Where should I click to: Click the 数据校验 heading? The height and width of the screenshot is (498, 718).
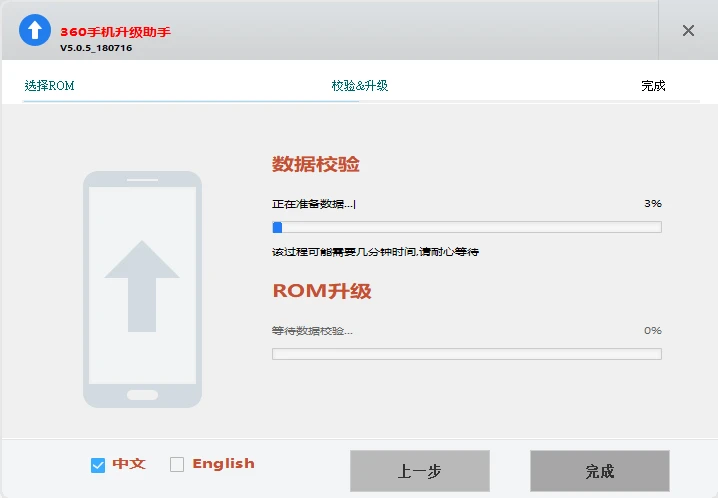pyautogui.click(x=316, y=164)
